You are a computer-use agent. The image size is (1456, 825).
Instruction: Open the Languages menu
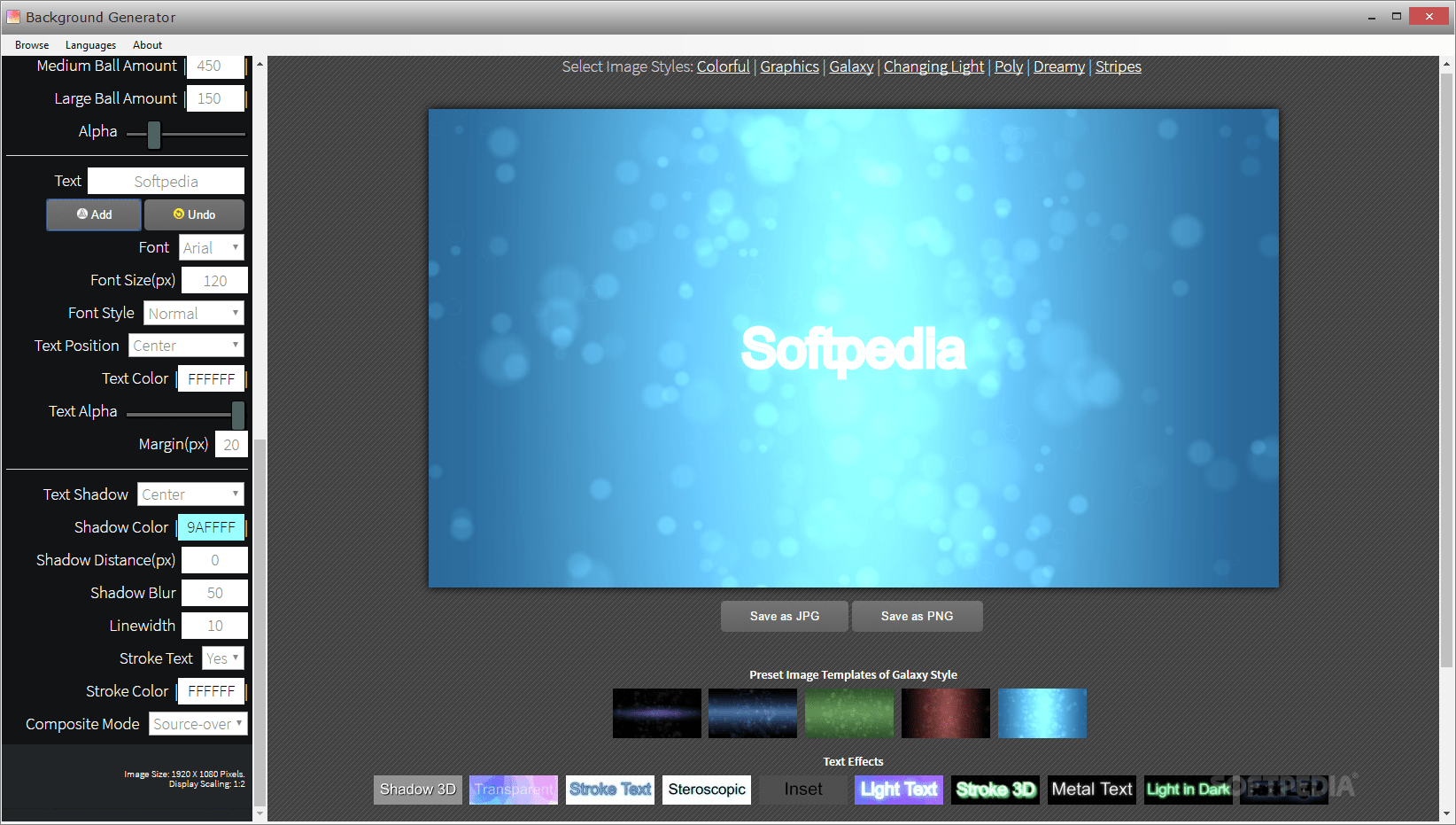90,45
